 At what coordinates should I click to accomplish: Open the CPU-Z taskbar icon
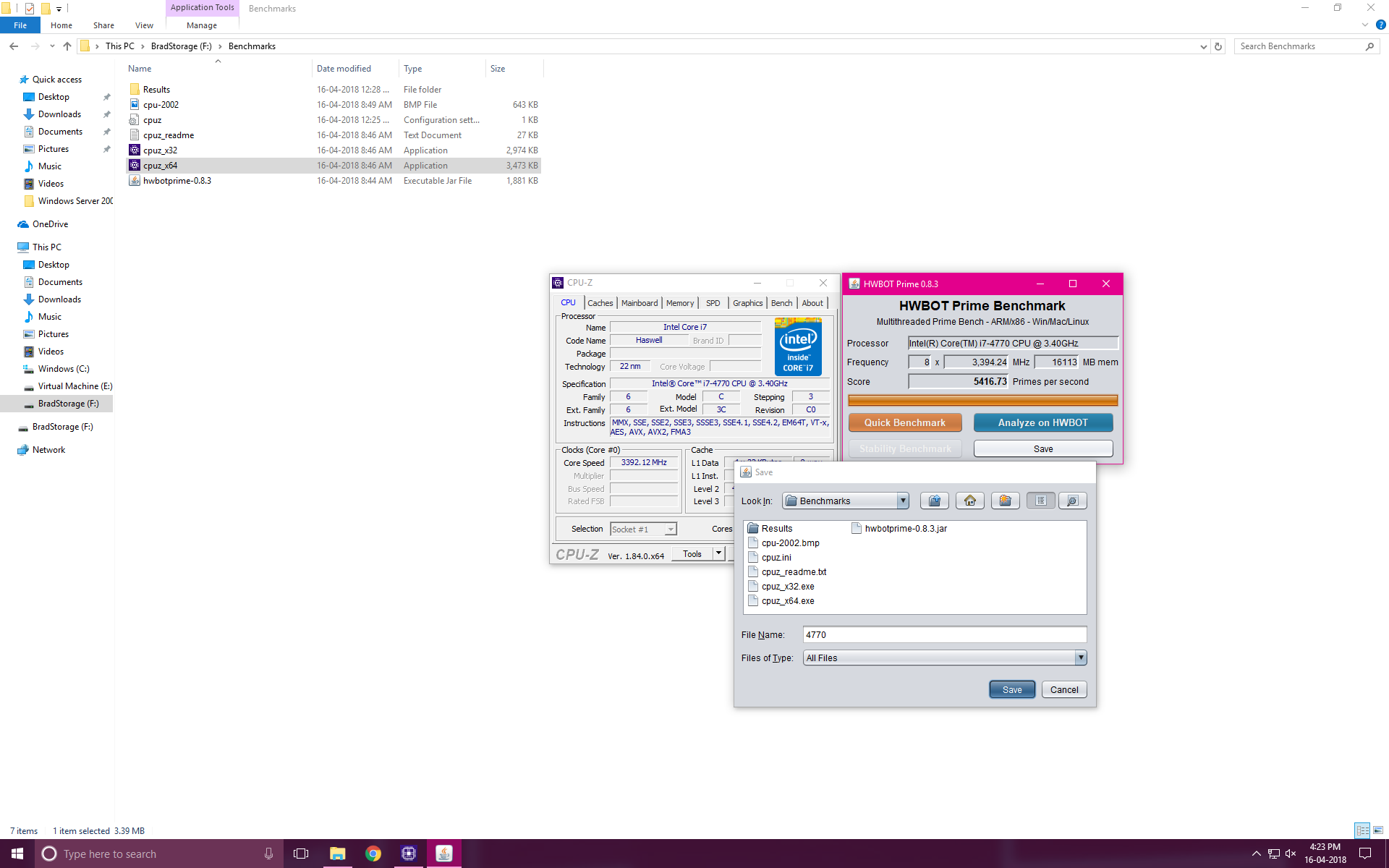pyautogui.click(x=409, y=854)
